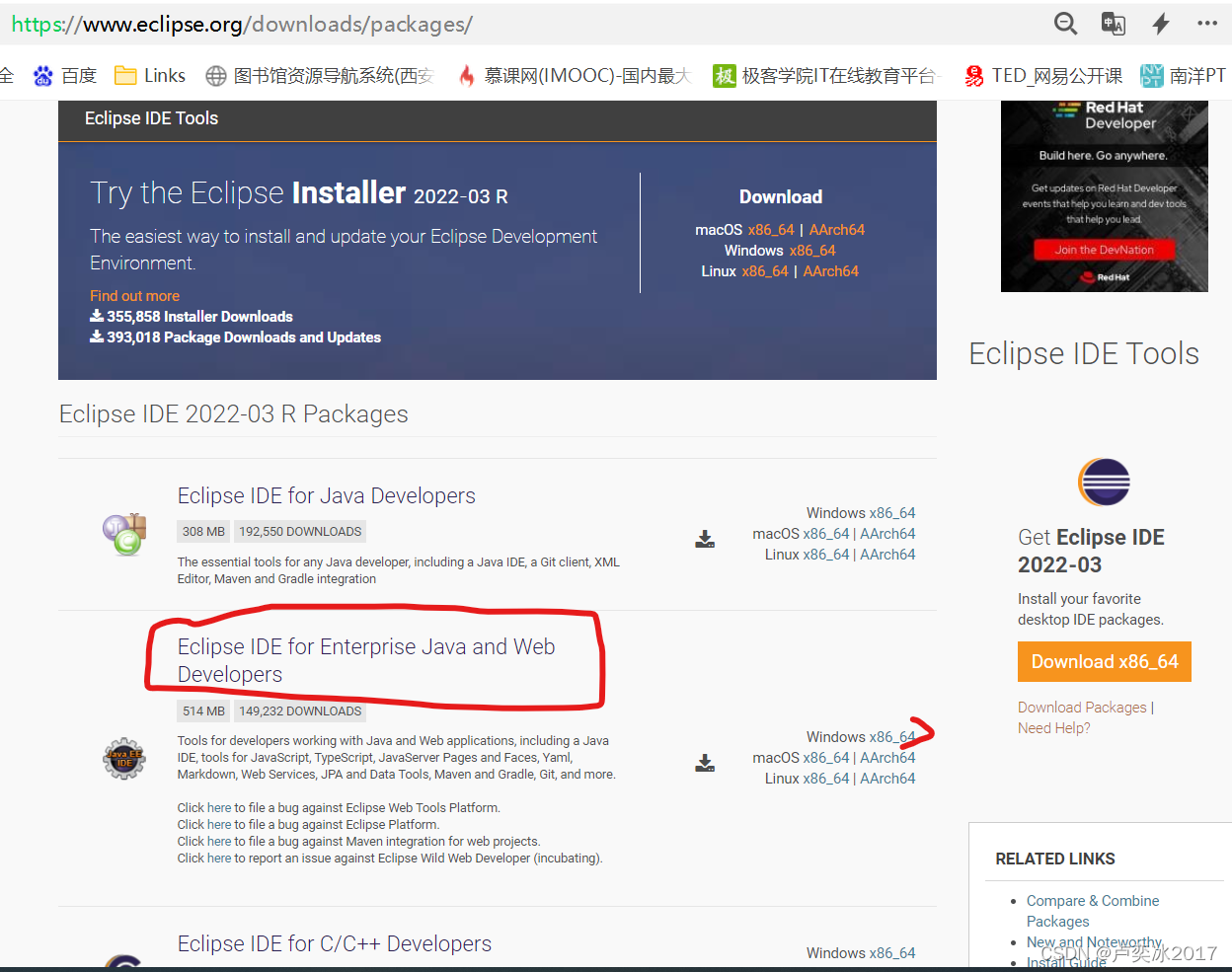Java Developers package: macOS AArch64 link
This screenshot has height=972, width=1232.
pos(887,534)
